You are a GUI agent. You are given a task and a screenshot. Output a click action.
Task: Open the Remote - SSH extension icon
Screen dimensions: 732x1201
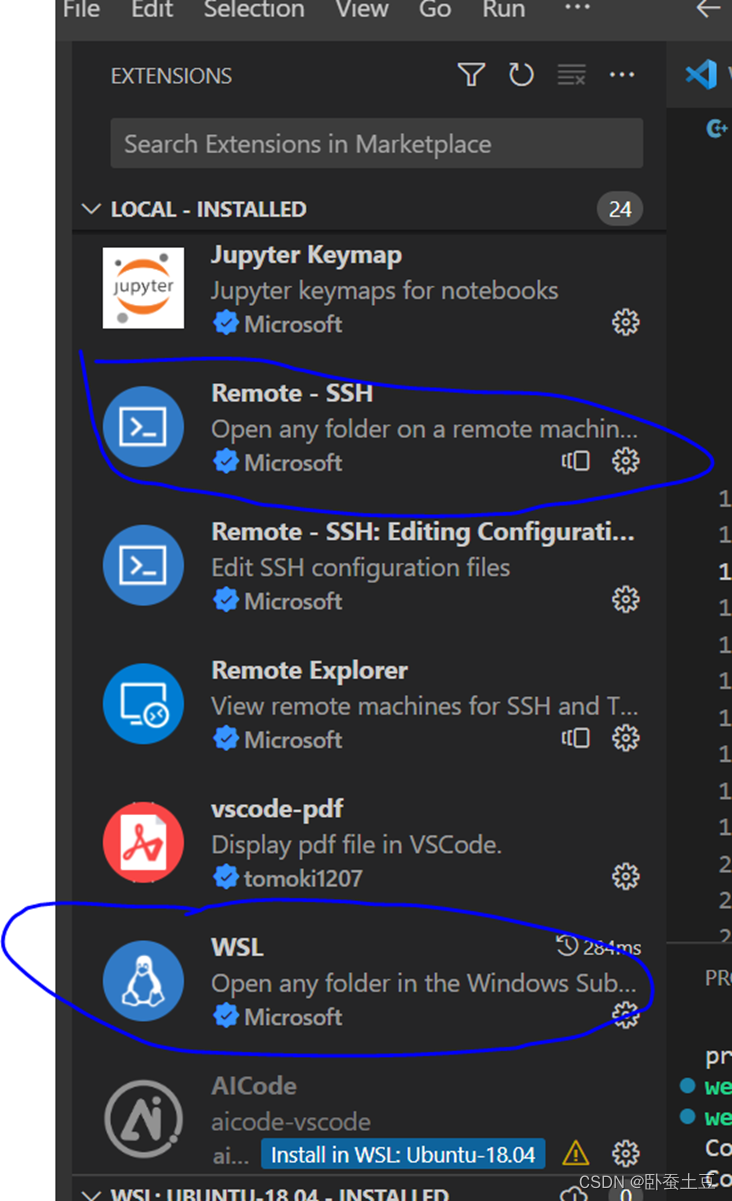[143, 426]
